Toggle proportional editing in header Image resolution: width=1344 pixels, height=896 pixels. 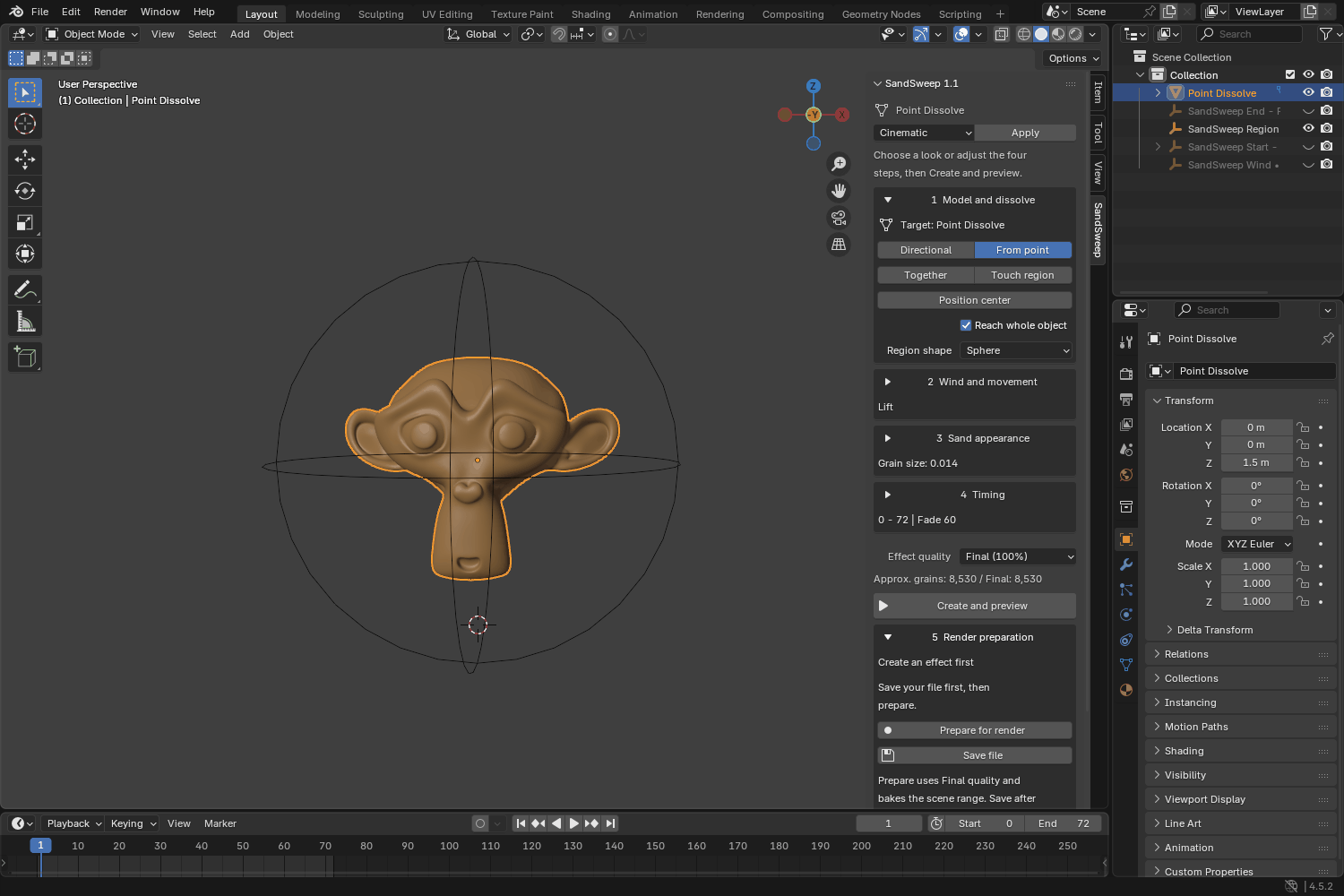[610, 34]
